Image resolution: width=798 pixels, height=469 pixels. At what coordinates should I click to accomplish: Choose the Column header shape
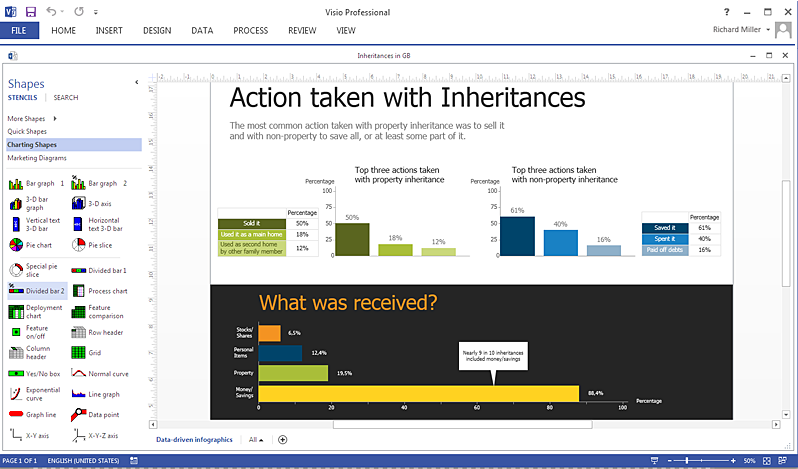31,353
